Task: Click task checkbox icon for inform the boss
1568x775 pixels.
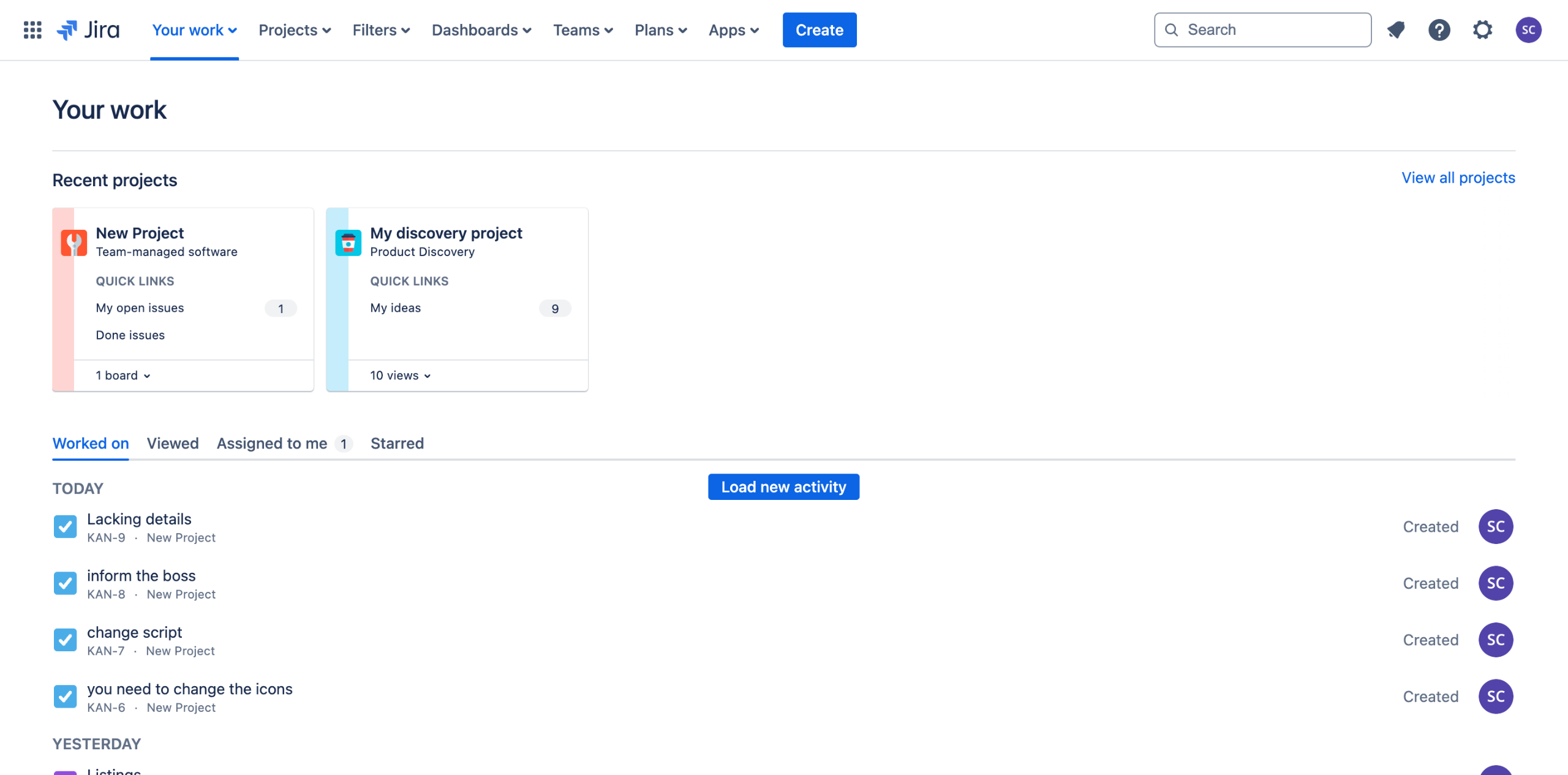Action: [65, 583]
